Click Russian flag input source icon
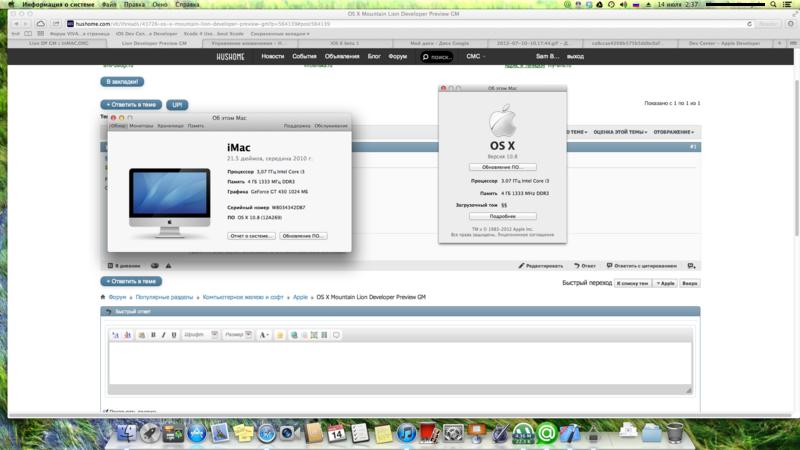Screen dimensions: 800x450 pos(636,4)
